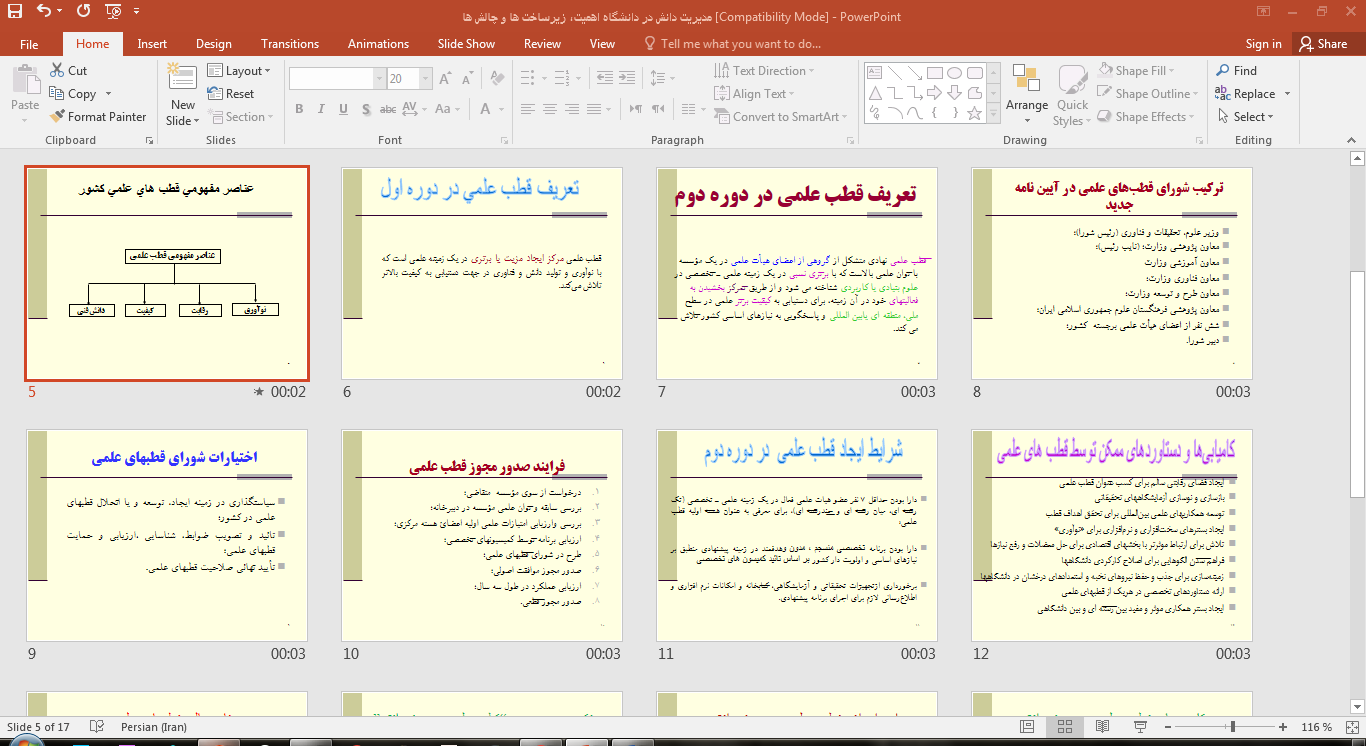This screenshot has height=746, width=1366.
Task: Click Sign in link at top right
Action: click(1263, 44)
